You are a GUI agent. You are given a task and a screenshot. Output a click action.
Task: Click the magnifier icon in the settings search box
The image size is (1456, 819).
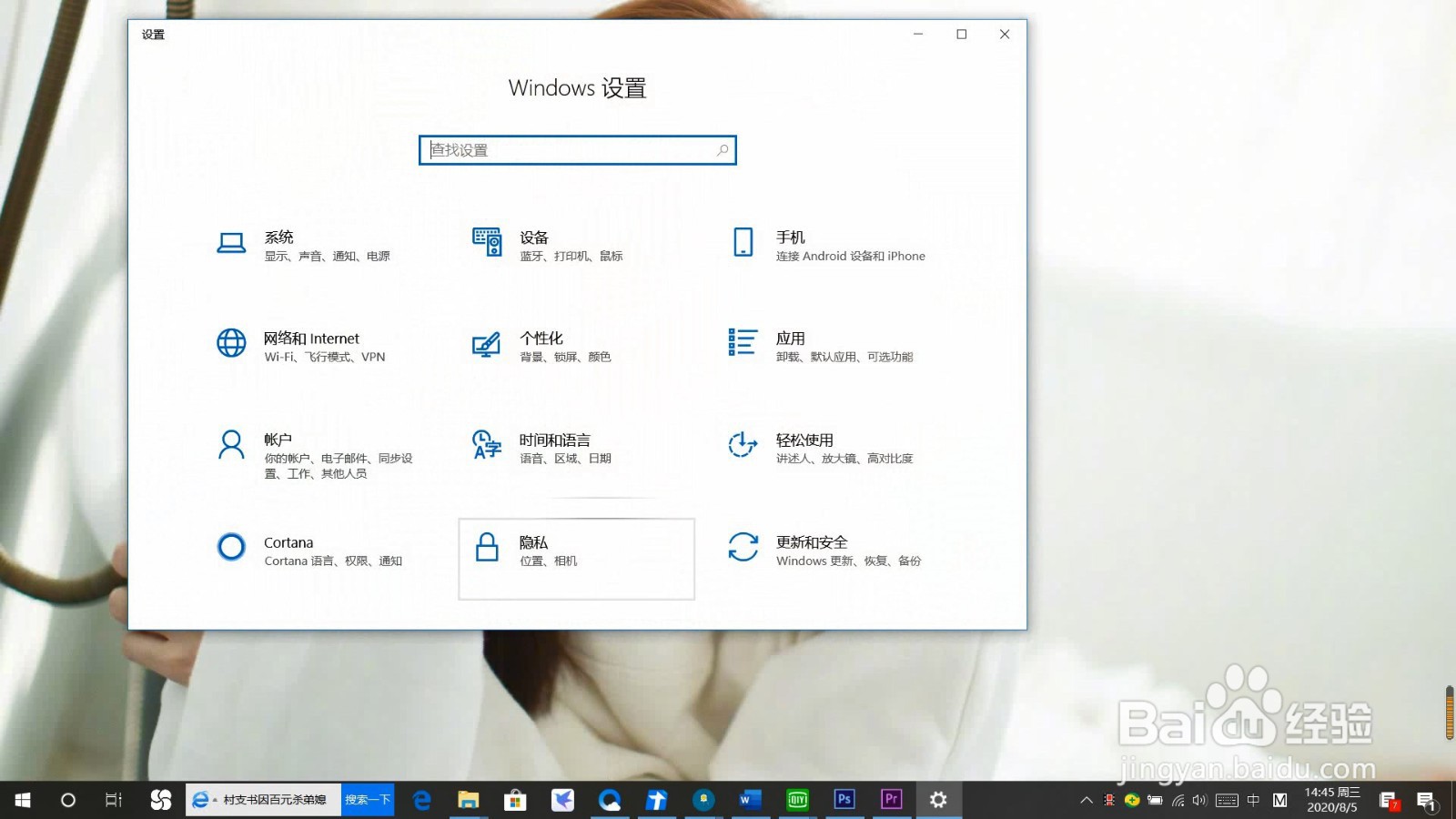click(723, 150)
